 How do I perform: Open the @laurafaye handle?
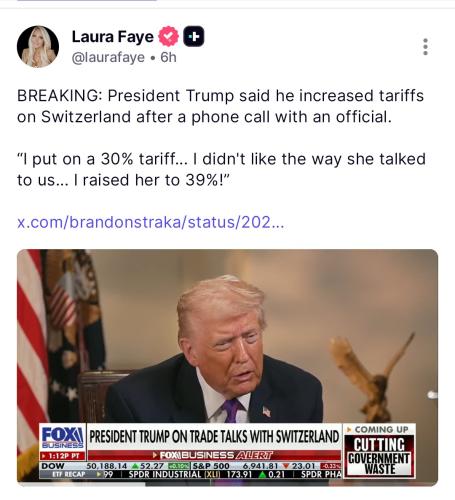tap(108, 57)
